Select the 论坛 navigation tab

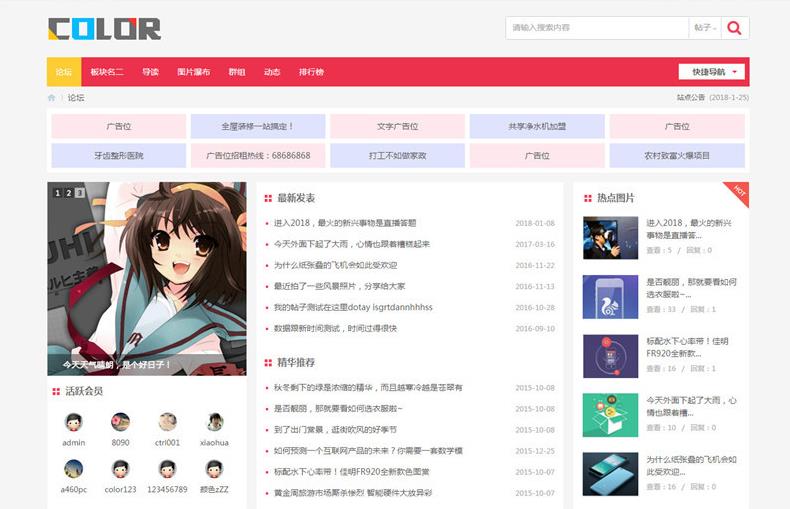[64, 72]
